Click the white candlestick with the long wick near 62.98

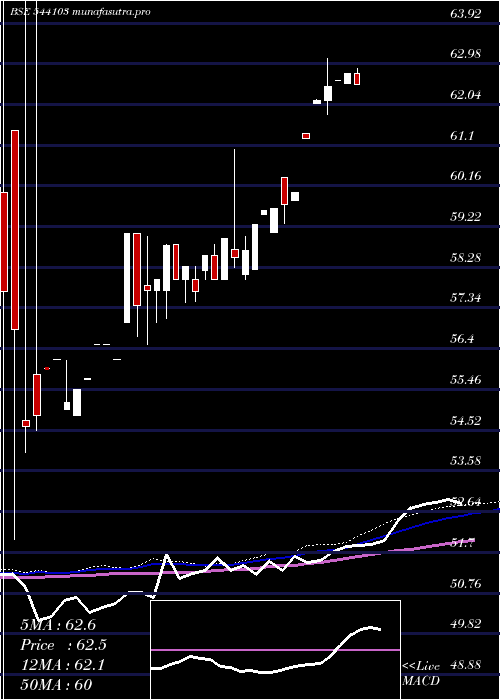tap(328, 93)
